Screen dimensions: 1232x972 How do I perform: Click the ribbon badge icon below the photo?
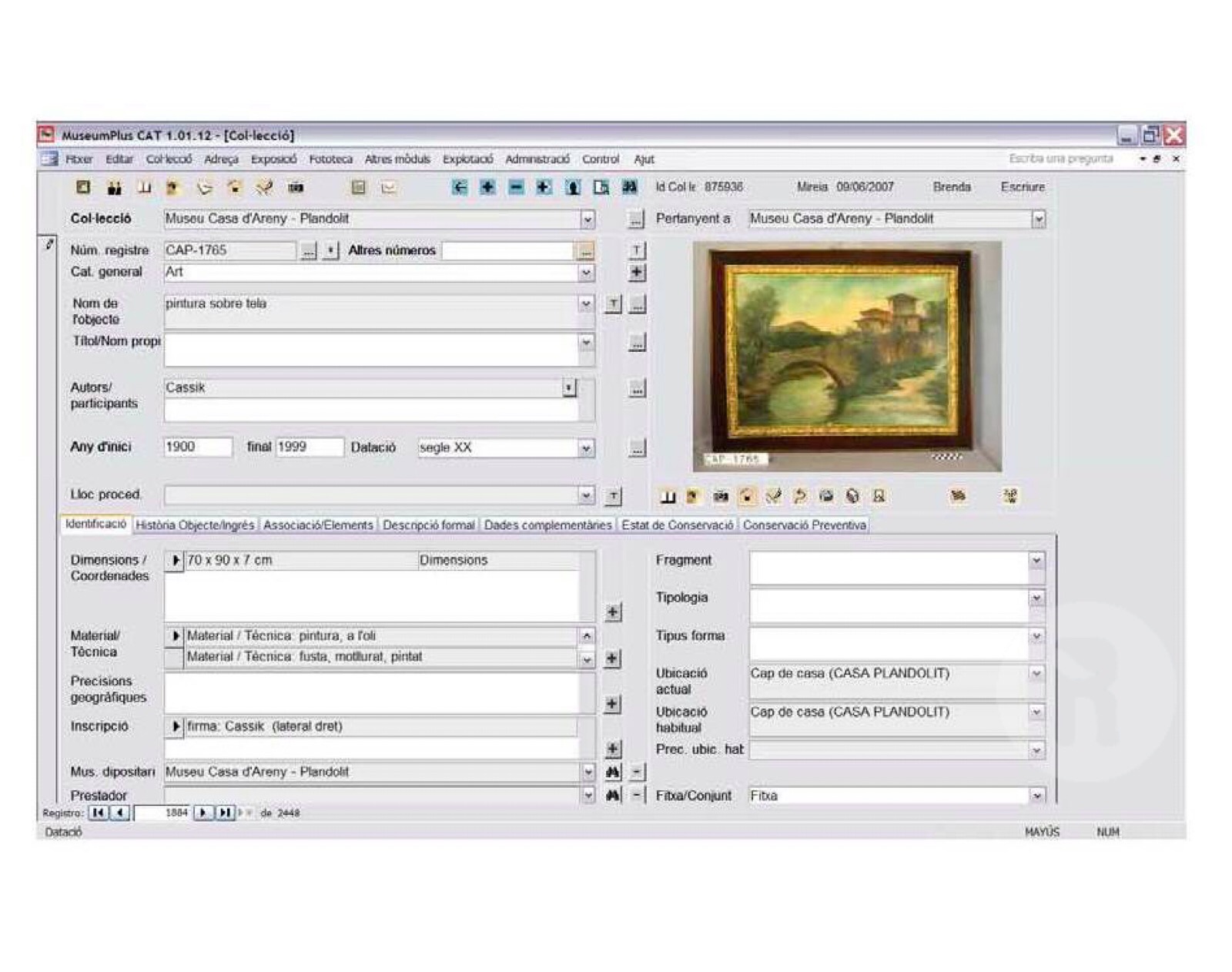pos(878,497)
